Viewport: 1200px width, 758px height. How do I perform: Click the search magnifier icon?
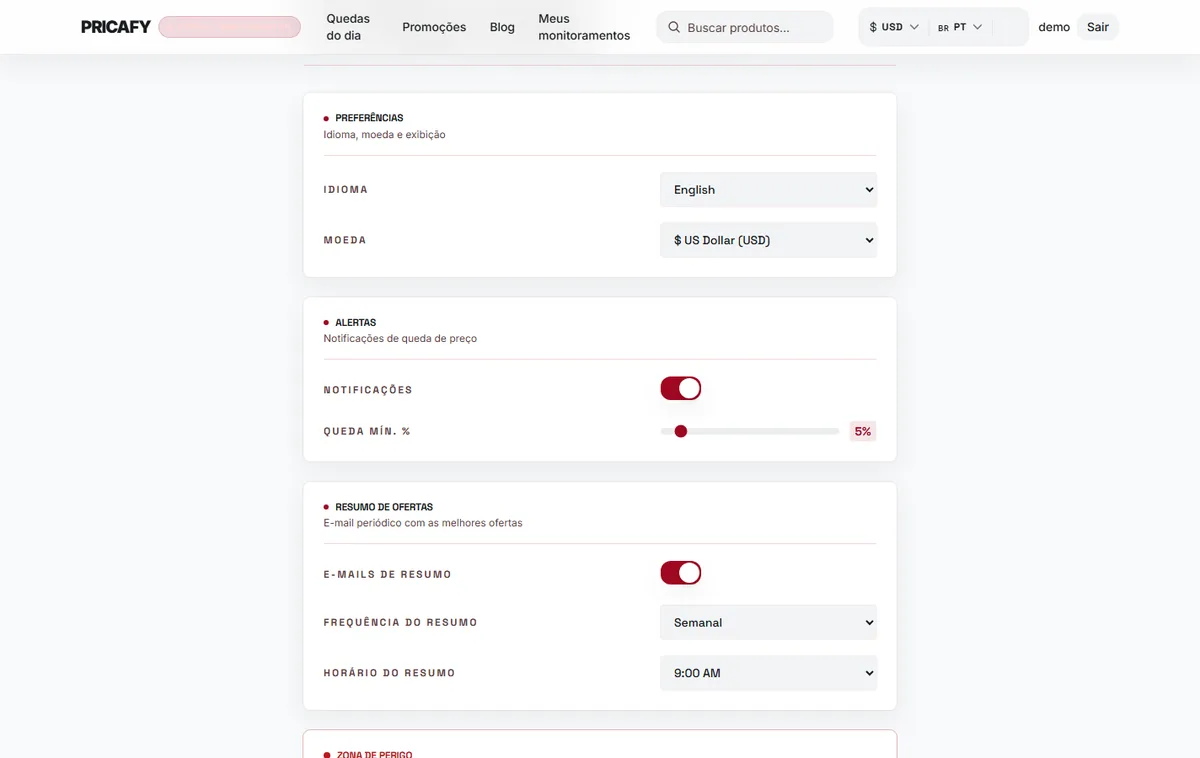pyautogui.click(x=674, y=27)
